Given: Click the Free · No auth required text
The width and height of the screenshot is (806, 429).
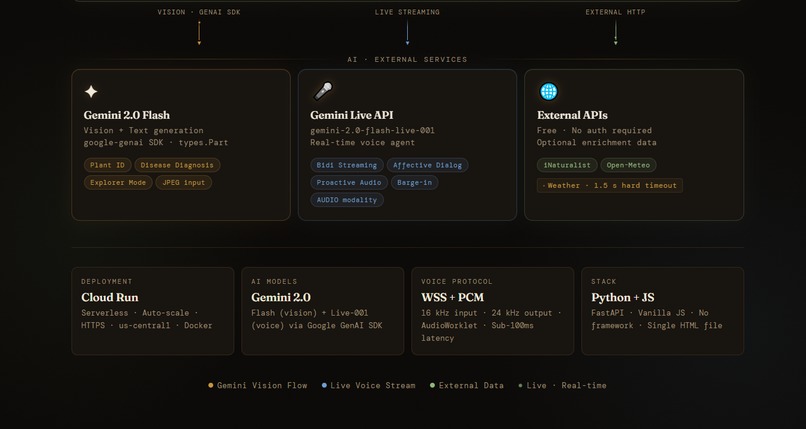Looking at the screenshot, I should (594, 130).
